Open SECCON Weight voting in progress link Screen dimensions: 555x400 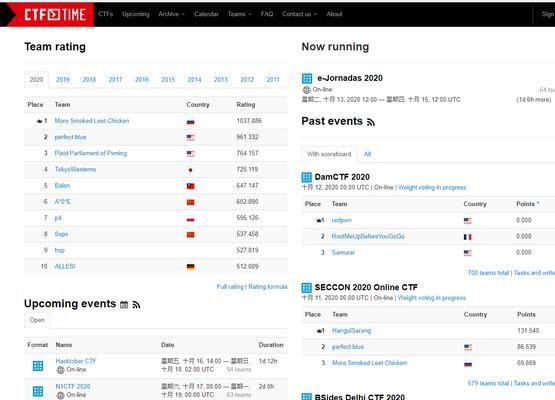(432, 298)
